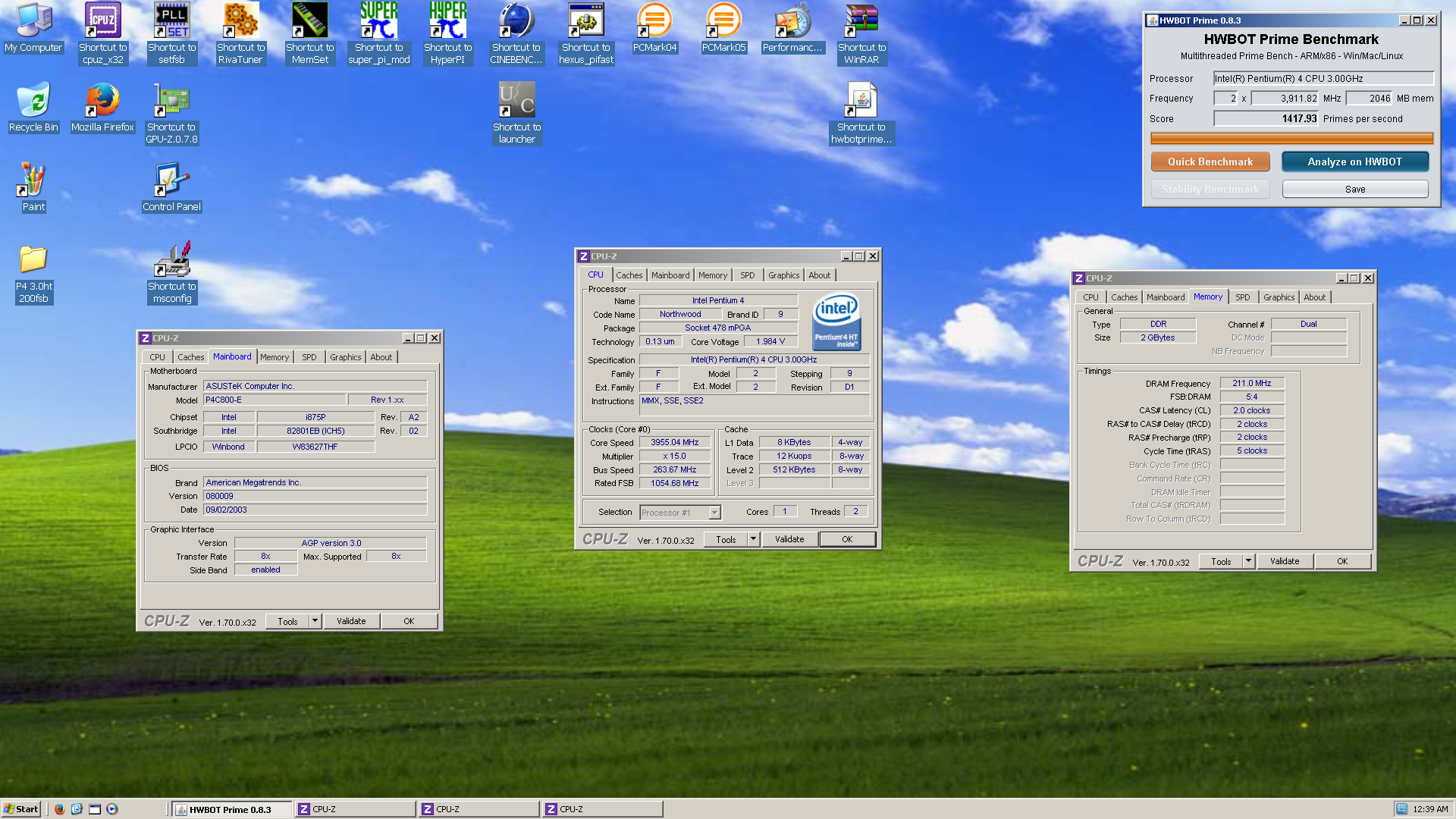Viewport: 1456px width, 819px height.
Task: Launch CINEBENCH shortcut icon
Action: 516,33
